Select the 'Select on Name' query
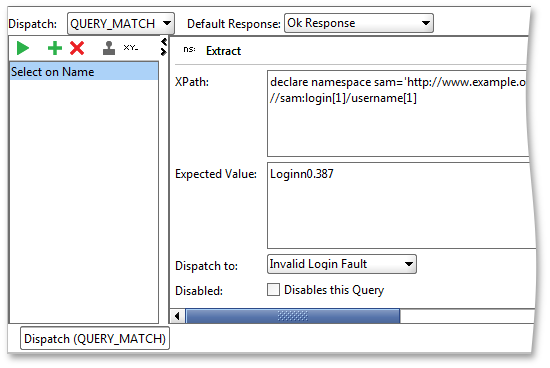The width and height of the screenshot is (550, 368). click(x=84, y=72)
